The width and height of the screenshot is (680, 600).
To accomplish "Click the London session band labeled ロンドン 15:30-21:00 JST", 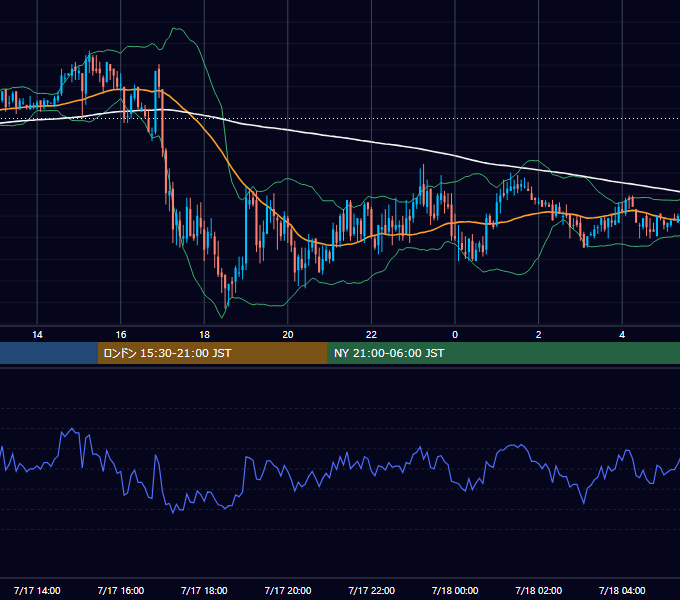I will (212, 353).
